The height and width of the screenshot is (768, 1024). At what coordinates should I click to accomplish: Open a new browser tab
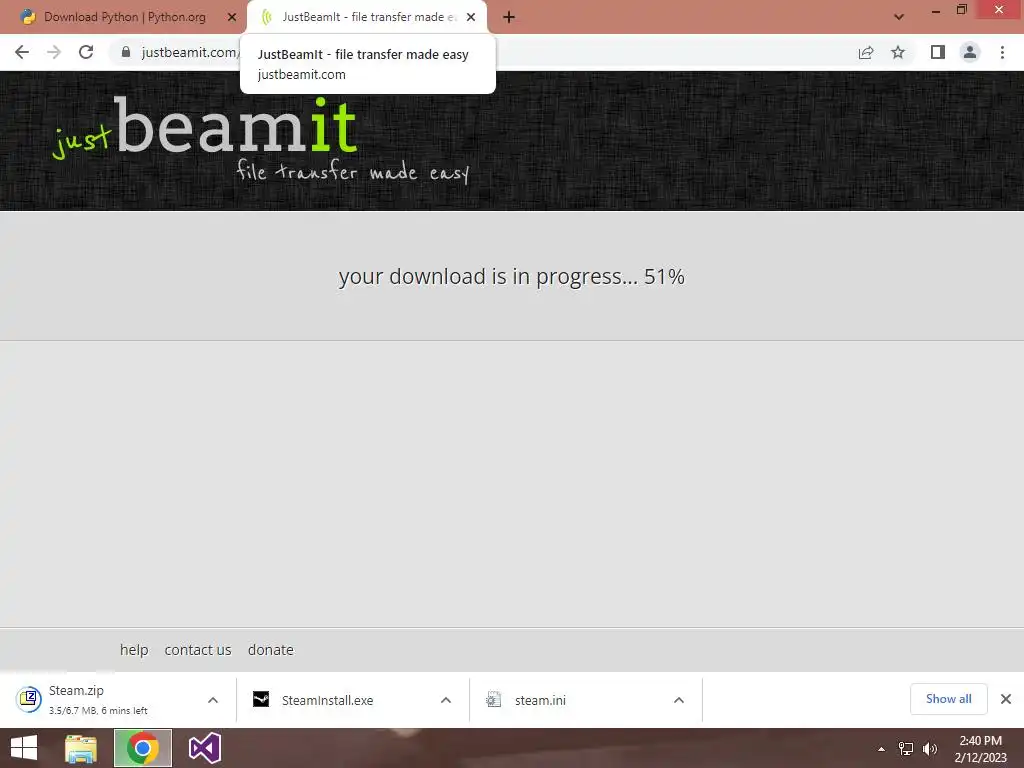(x=509, y=17)
